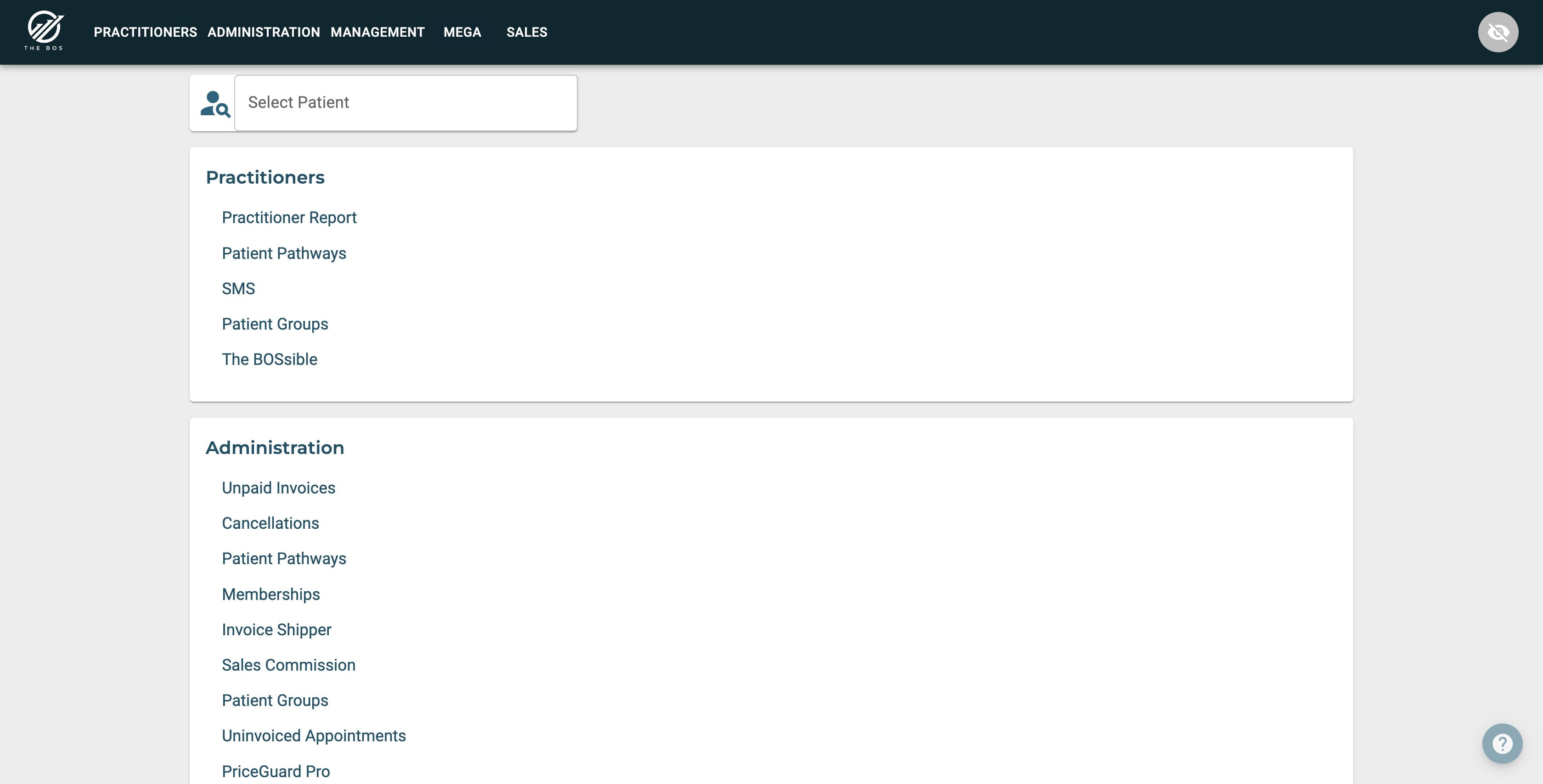
Task: Open Patient Groups under Practitioners
Action: [x=275, y=324]
